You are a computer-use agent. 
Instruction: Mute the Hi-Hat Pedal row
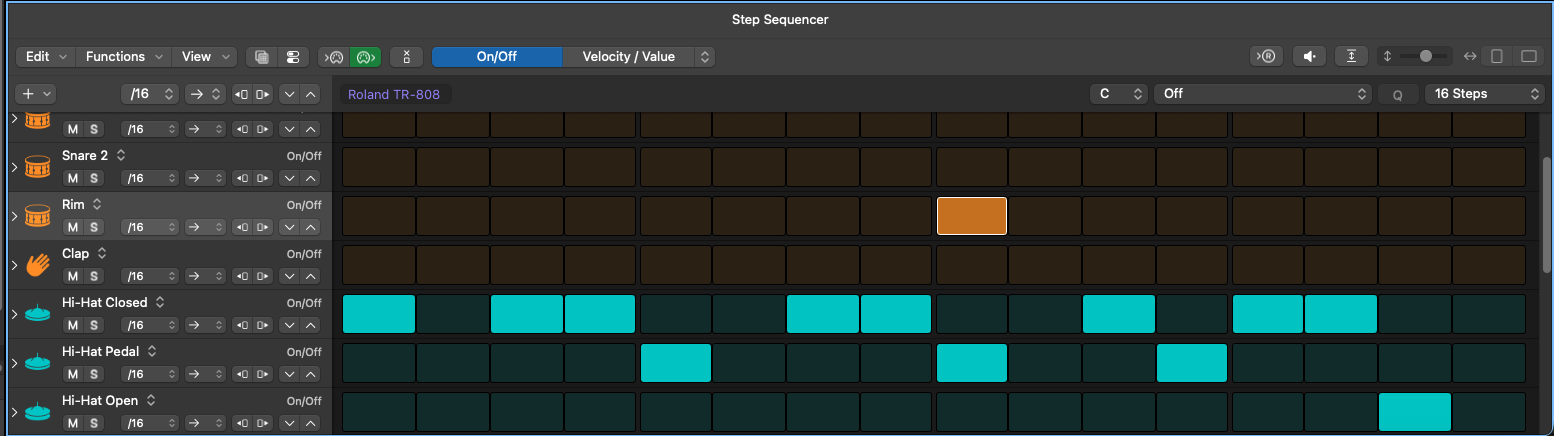[72, 374]
